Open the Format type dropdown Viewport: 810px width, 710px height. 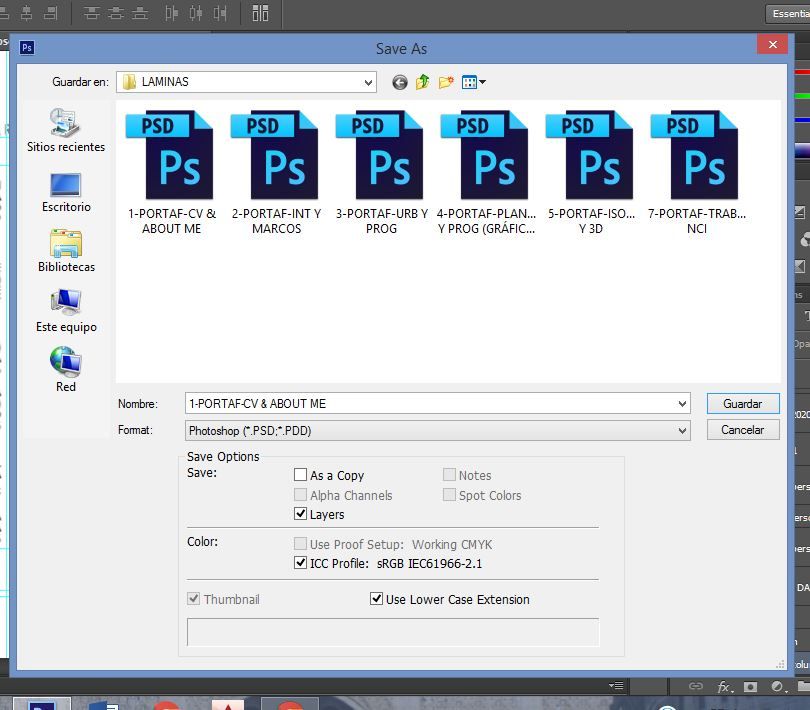[x=438, y=430]
